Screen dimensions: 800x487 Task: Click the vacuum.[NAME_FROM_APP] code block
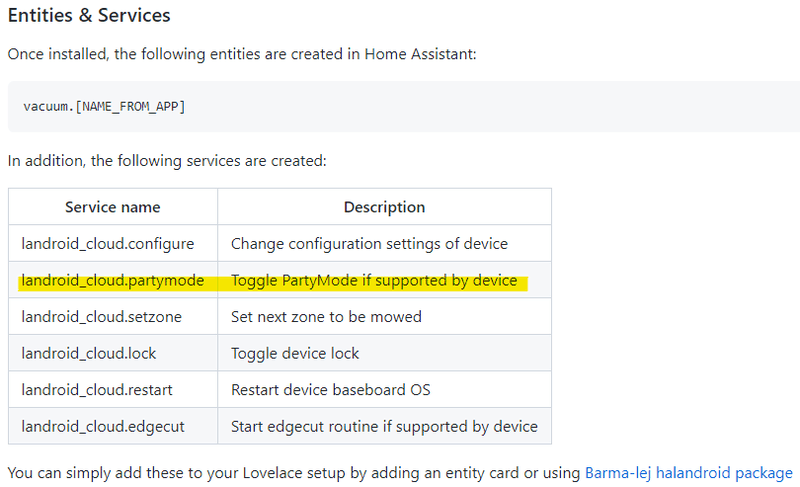tap(104, 106)
